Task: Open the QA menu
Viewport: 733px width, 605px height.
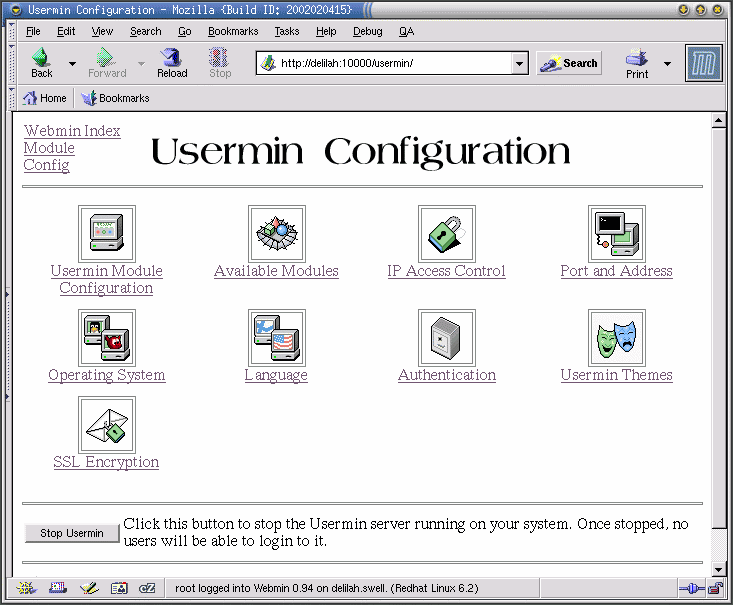Action: (x=406, y=31)
